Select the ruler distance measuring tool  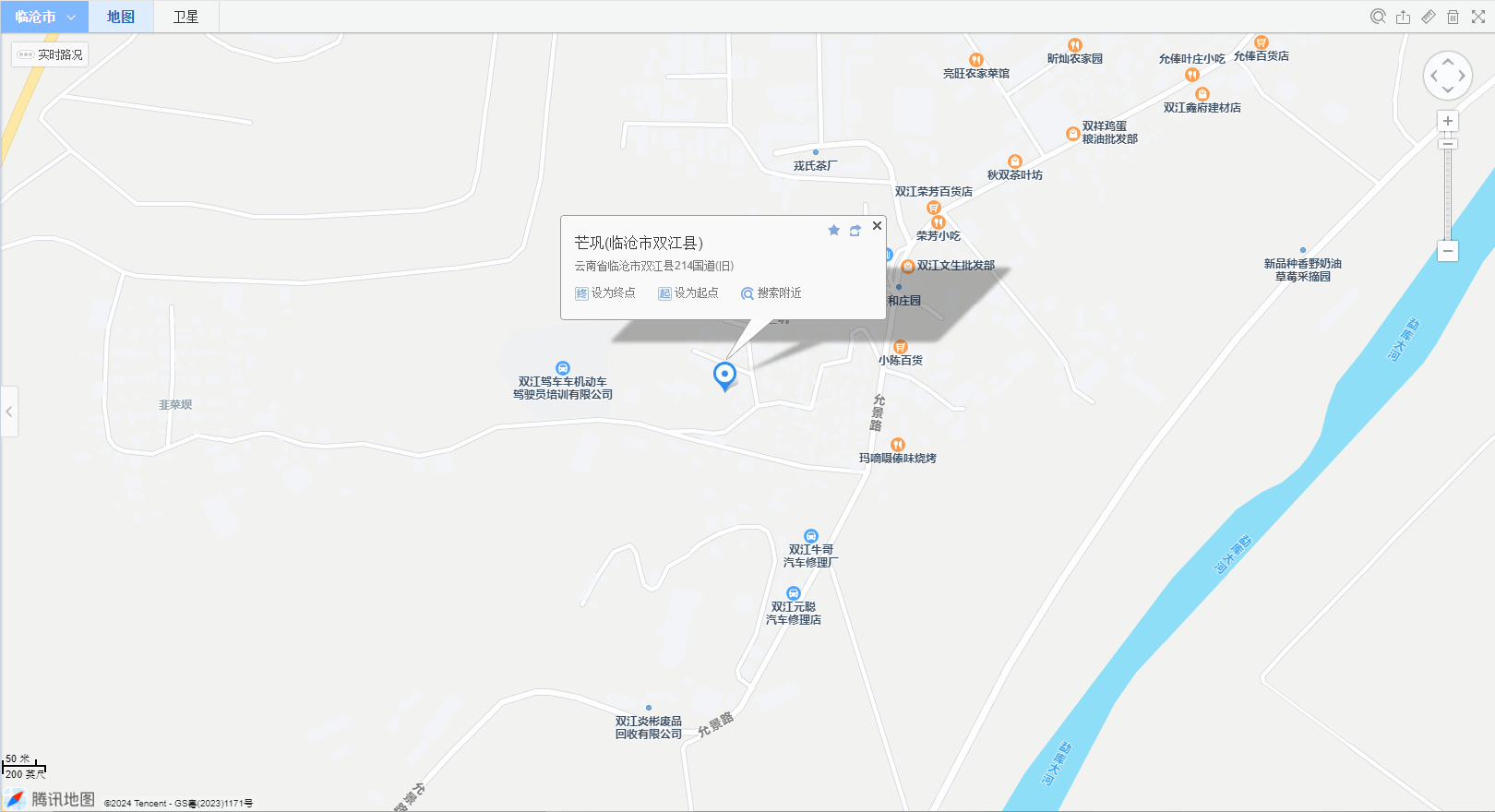[x=1428, y=17]
